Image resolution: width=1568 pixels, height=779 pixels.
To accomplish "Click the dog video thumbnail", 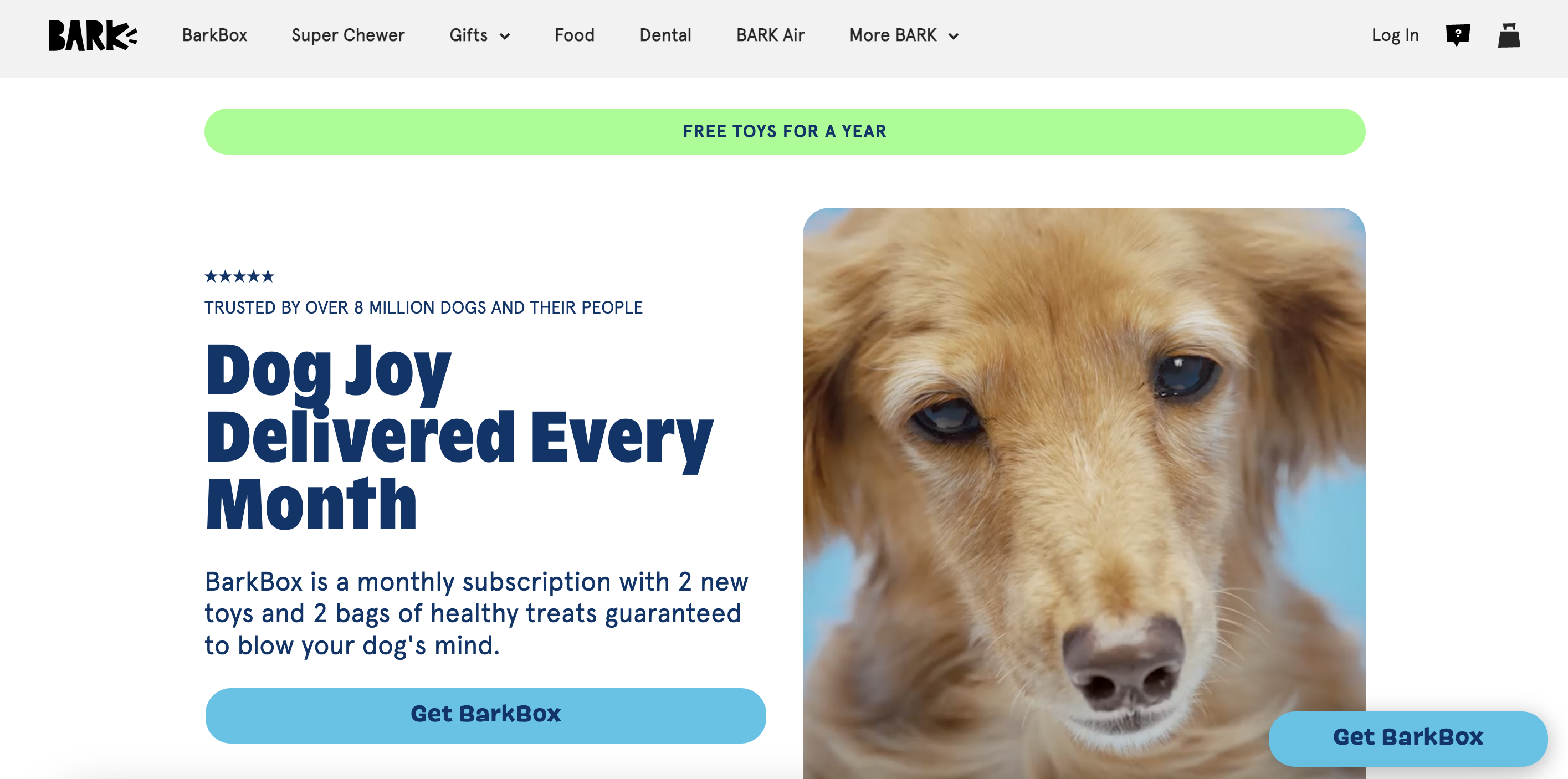I will point(1084,493).
